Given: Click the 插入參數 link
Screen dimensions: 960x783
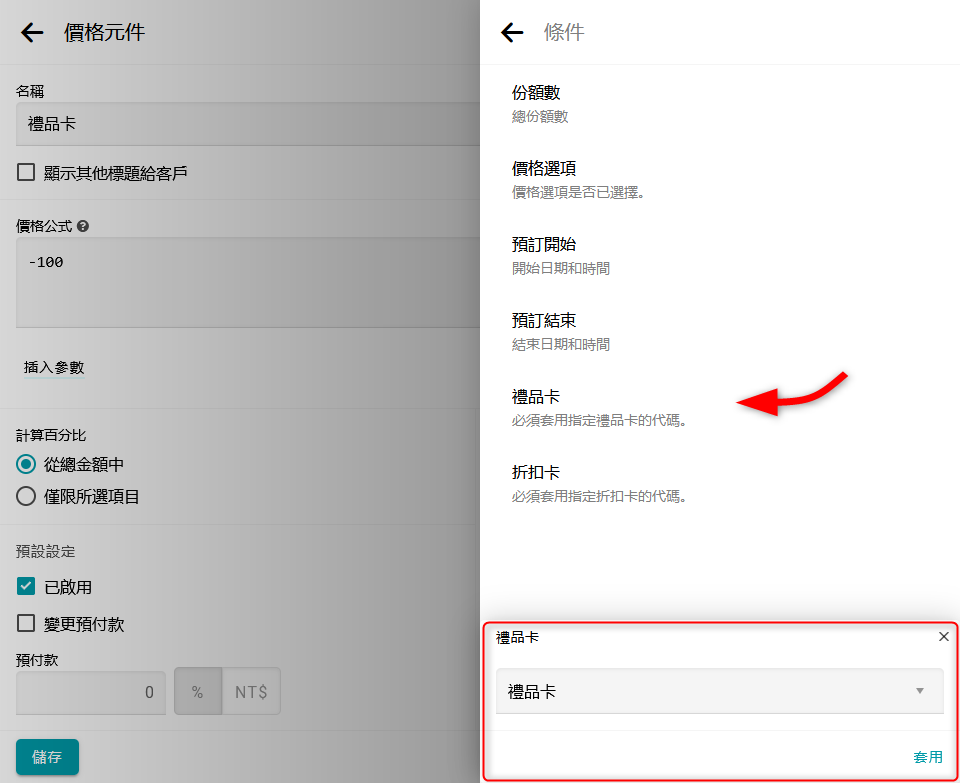Looking at the screenshot, I should (54, 368).
